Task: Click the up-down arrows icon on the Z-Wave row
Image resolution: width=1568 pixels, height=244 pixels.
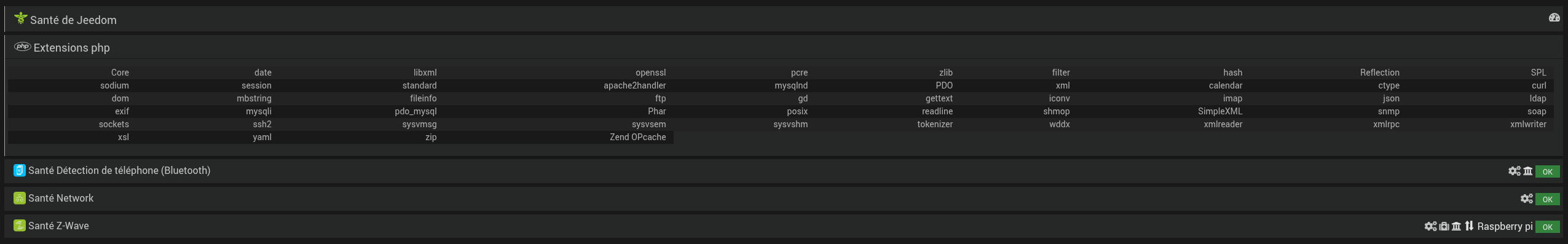Action: tap(1469, 226)
